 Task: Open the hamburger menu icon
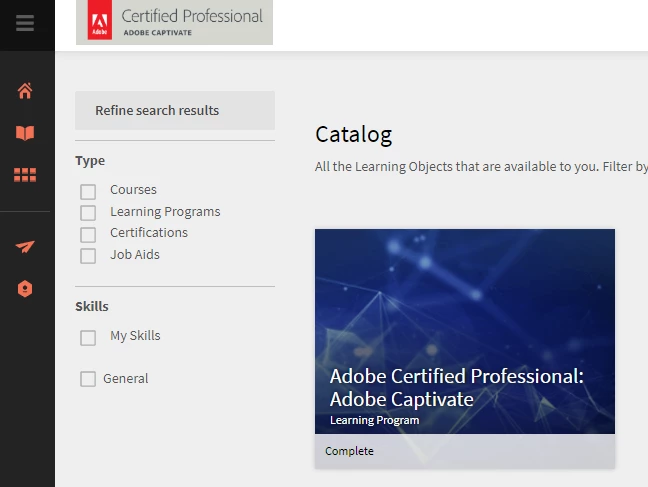pyautogui.click(x=25, y=23)
